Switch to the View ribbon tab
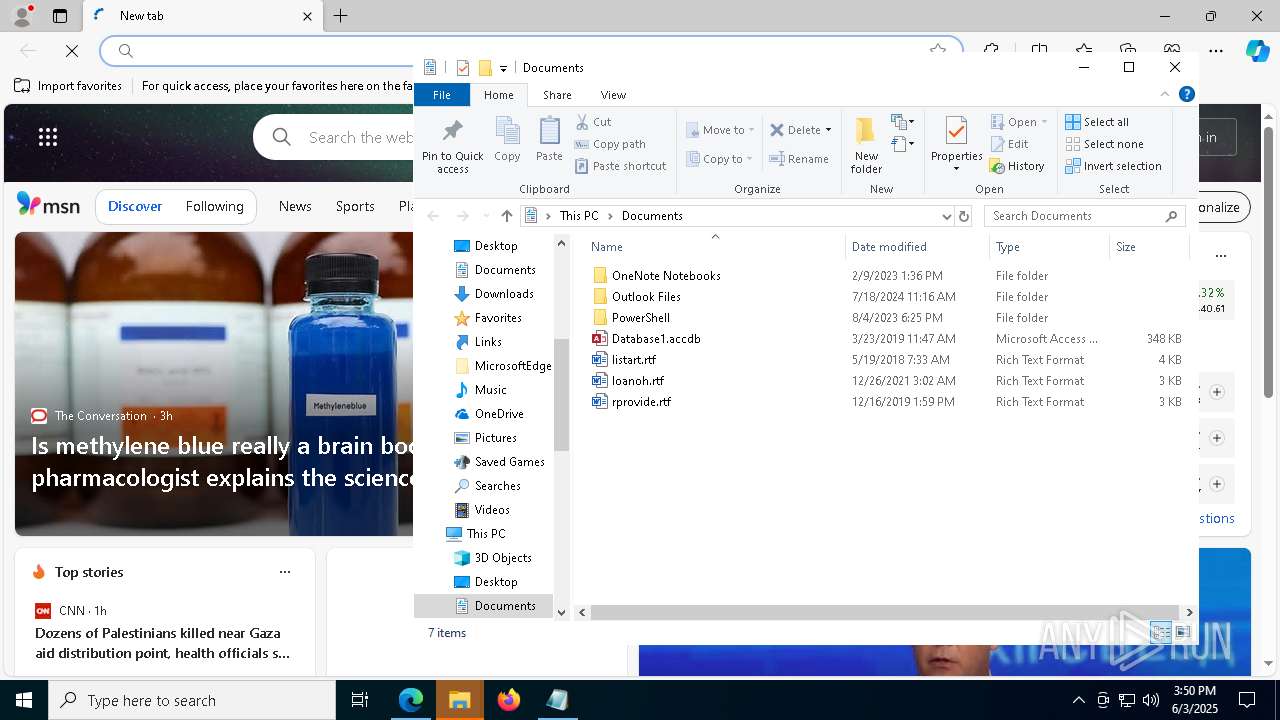 (613, 95)
